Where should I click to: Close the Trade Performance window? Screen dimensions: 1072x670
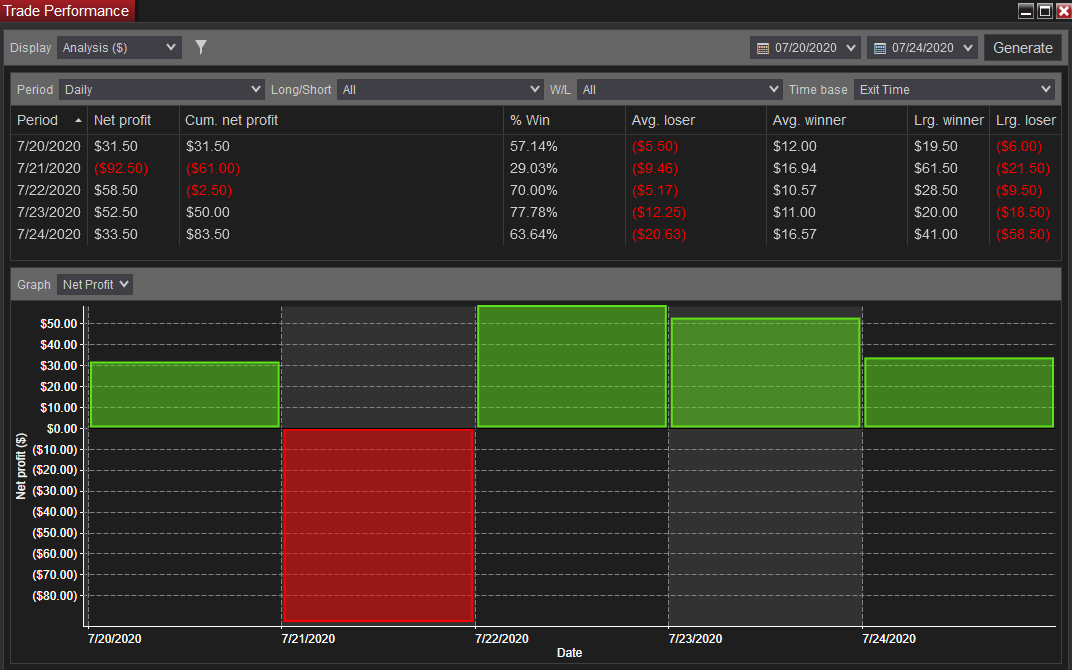1064,11
